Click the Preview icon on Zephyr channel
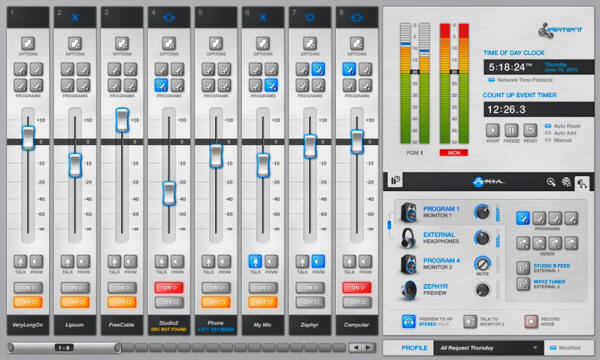This screenshot has height=360, width=600. tap(318, 262)
